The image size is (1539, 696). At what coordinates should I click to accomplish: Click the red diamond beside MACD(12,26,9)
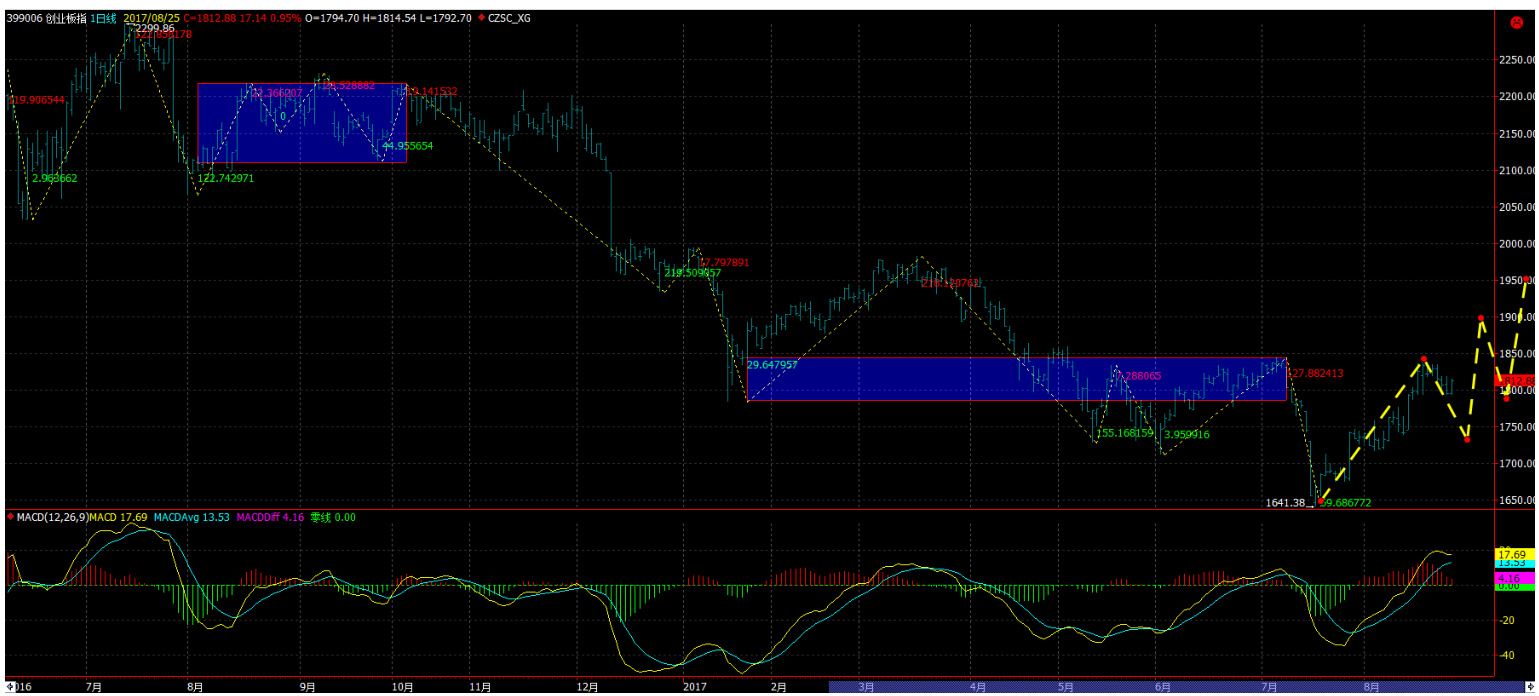pyautogui.click(x=11, y=517)
